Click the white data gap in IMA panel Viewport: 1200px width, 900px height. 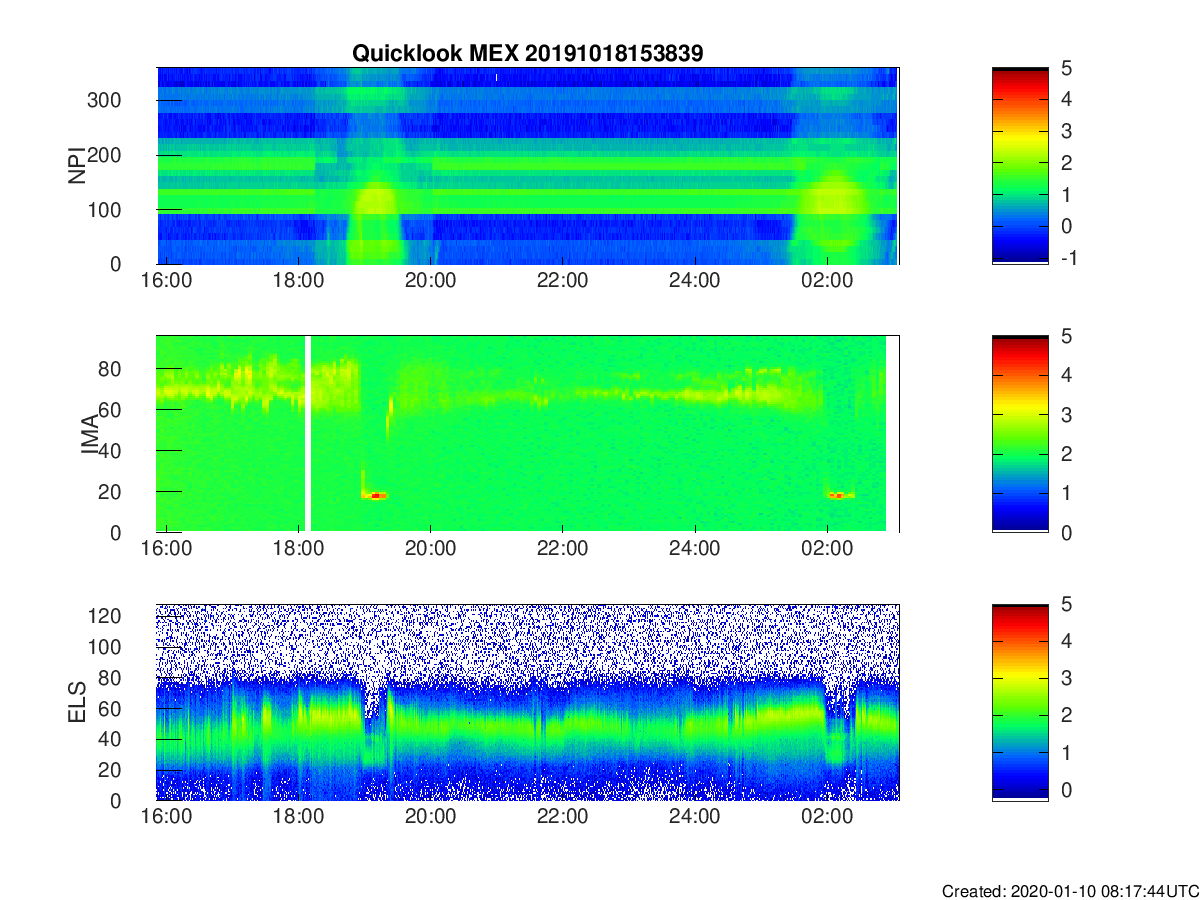pos(308,434)
